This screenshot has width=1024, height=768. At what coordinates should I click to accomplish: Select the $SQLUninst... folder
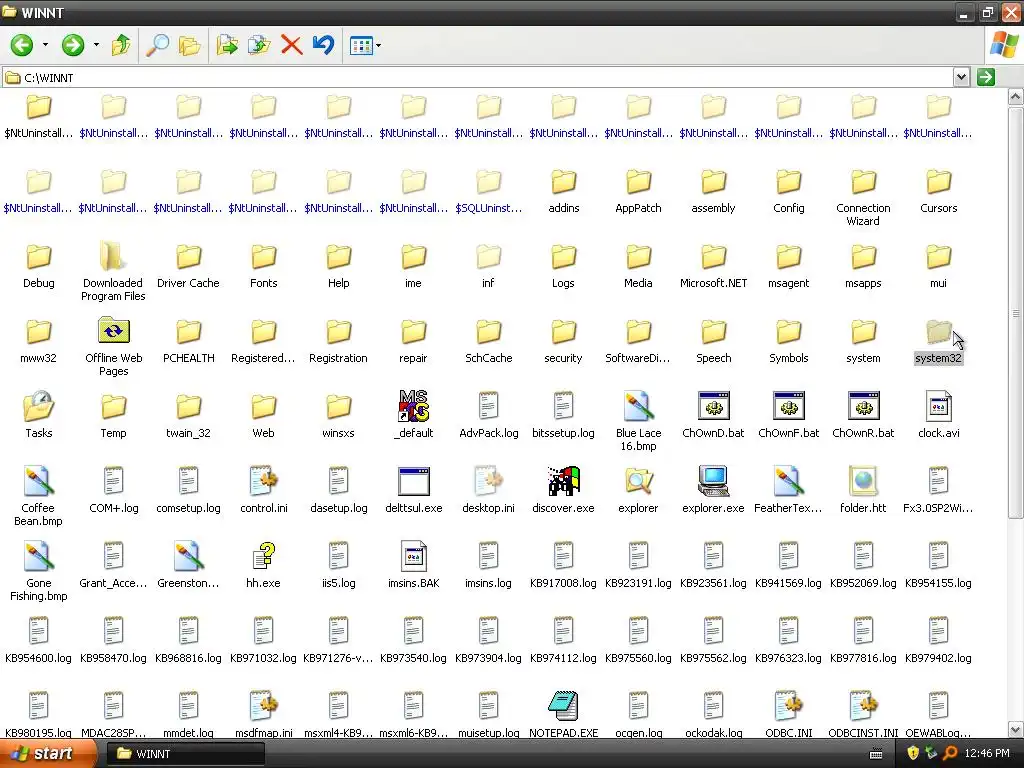click(488, 190)
